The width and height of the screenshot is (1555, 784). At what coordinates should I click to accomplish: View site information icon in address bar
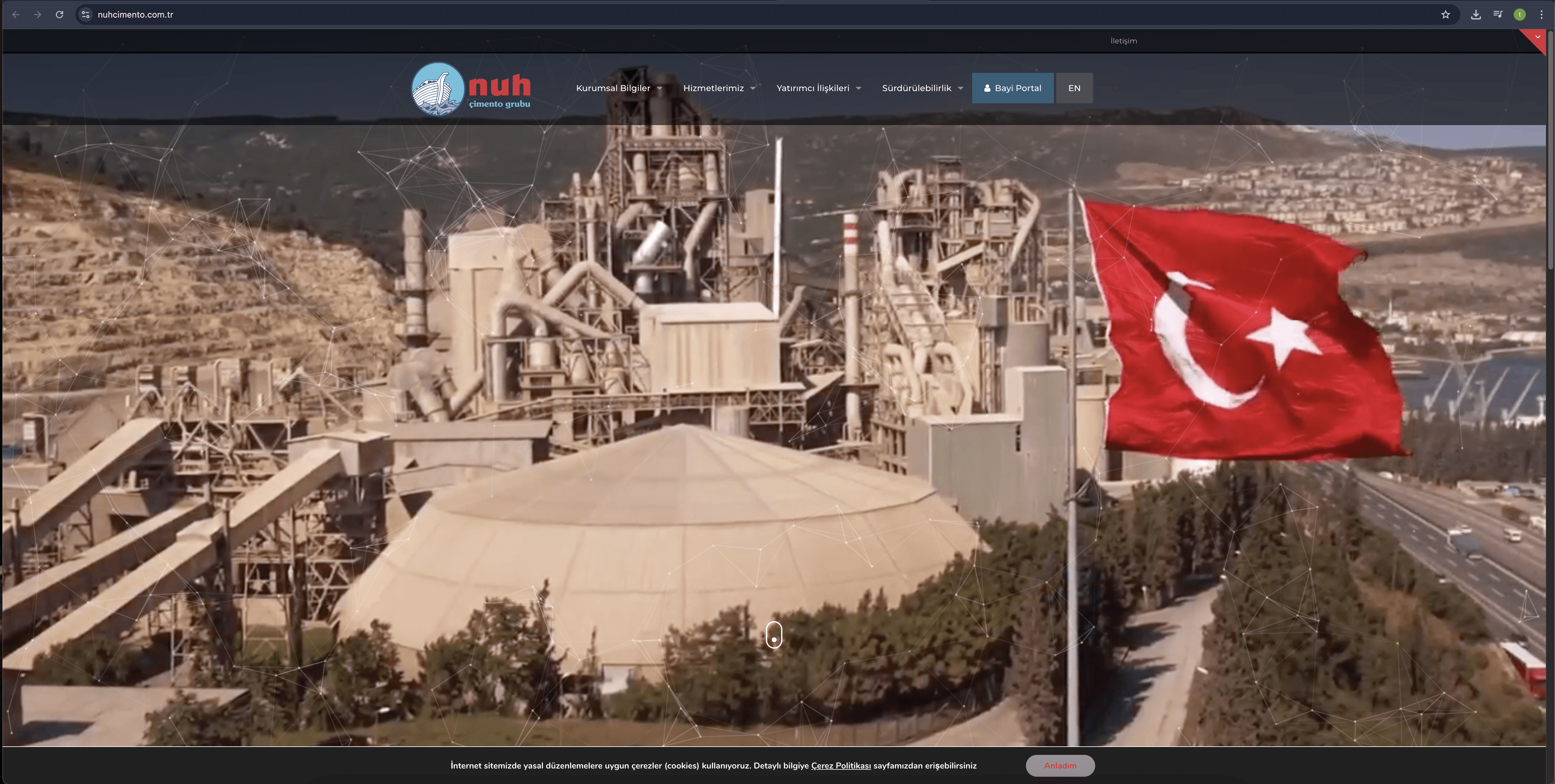(86, 15)
